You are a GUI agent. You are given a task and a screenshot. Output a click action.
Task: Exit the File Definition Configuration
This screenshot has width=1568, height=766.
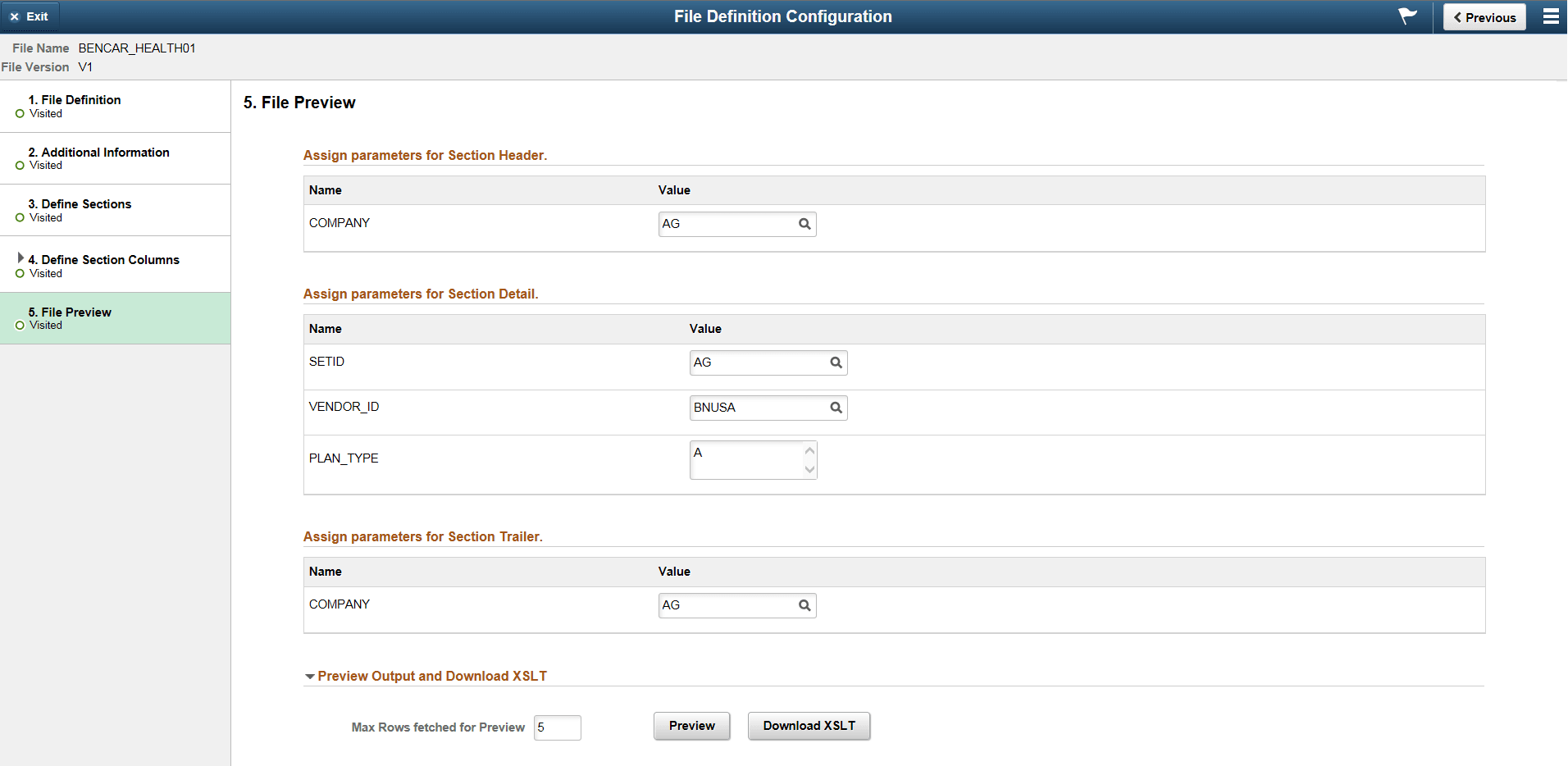(30, 16)
